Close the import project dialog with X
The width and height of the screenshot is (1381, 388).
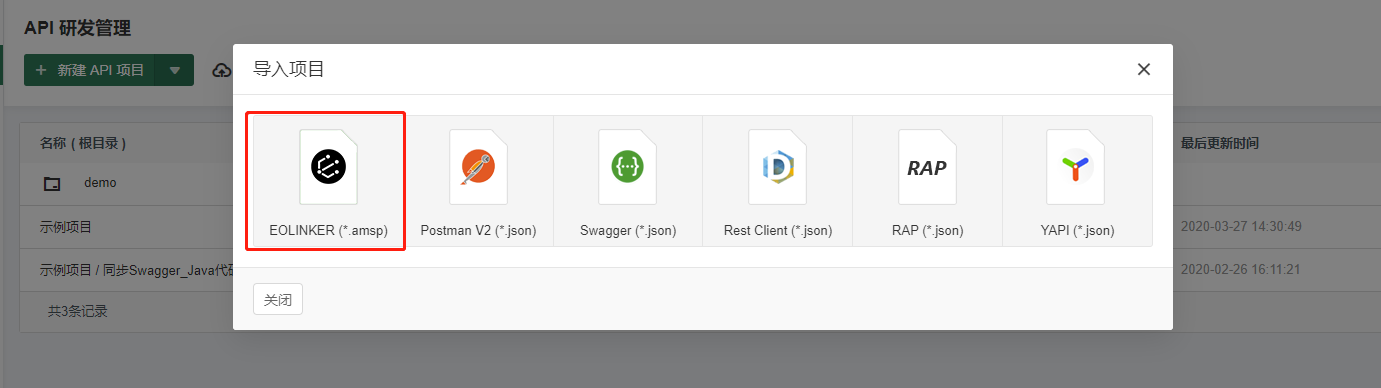coord(1144,69)
